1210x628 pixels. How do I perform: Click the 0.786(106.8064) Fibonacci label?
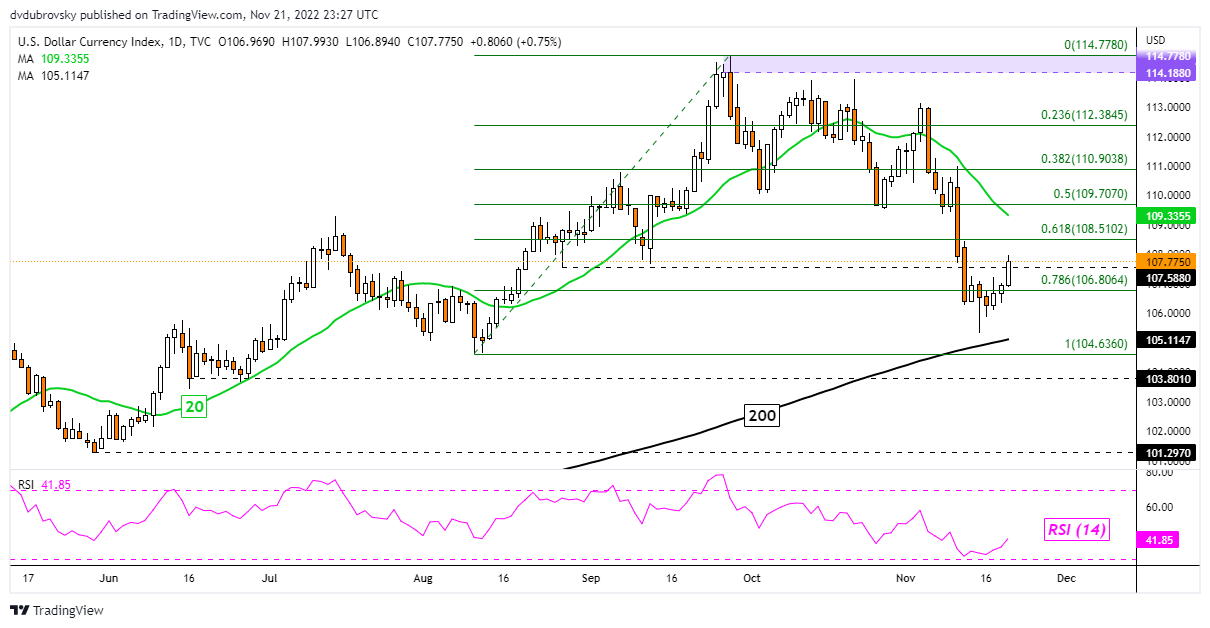click(1083, 280)
